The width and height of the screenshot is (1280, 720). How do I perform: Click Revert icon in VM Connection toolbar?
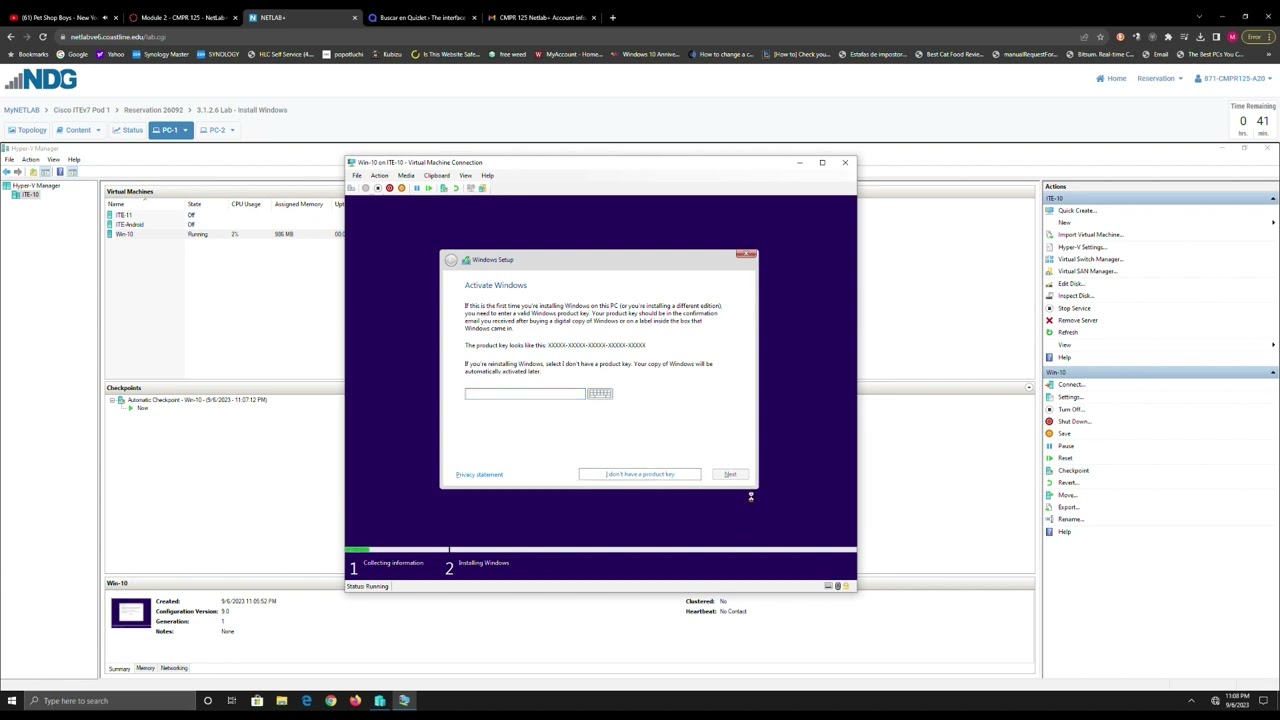click(x=456, y=188)
